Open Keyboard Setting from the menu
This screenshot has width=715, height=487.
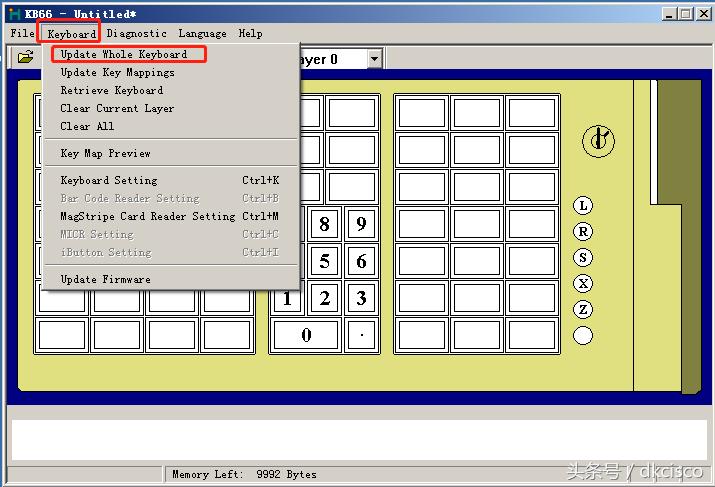(109, 180)
